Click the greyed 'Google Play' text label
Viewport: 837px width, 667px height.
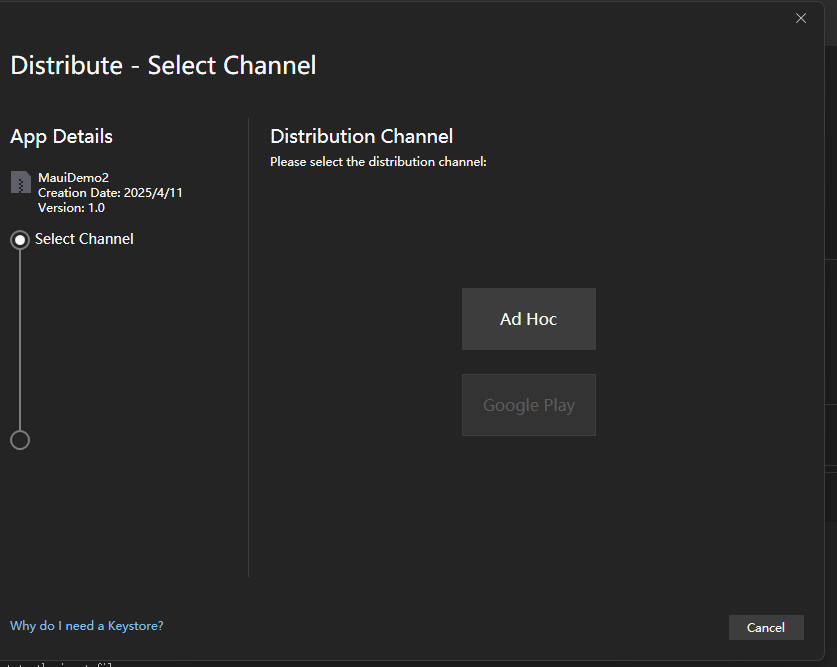pyautogui.click(x=528, y=405)
